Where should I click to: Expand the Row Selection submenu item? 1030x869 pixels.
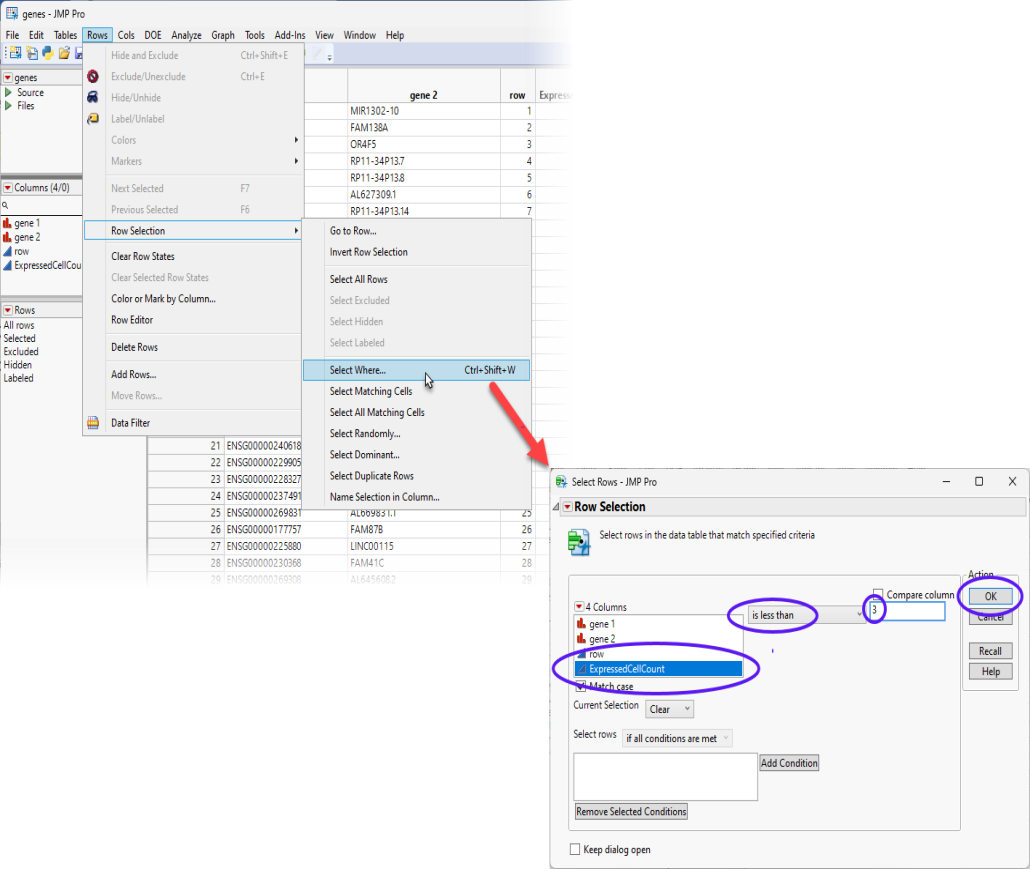[x=193, y=231]
